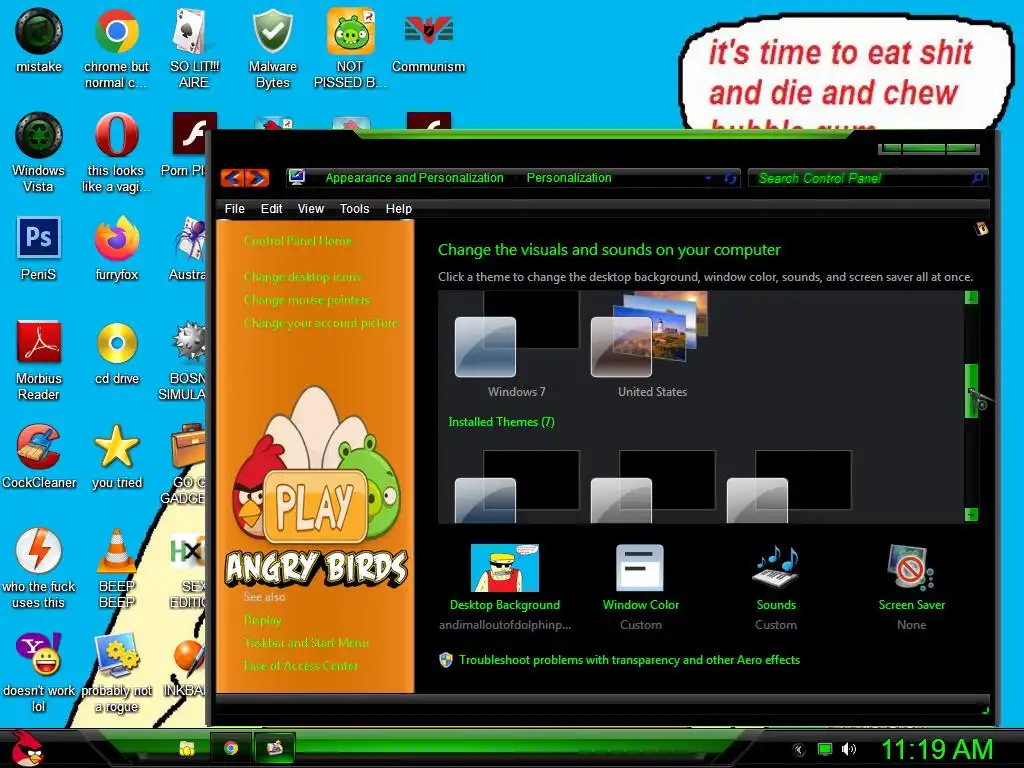Open the Help menu

[398, 208]
